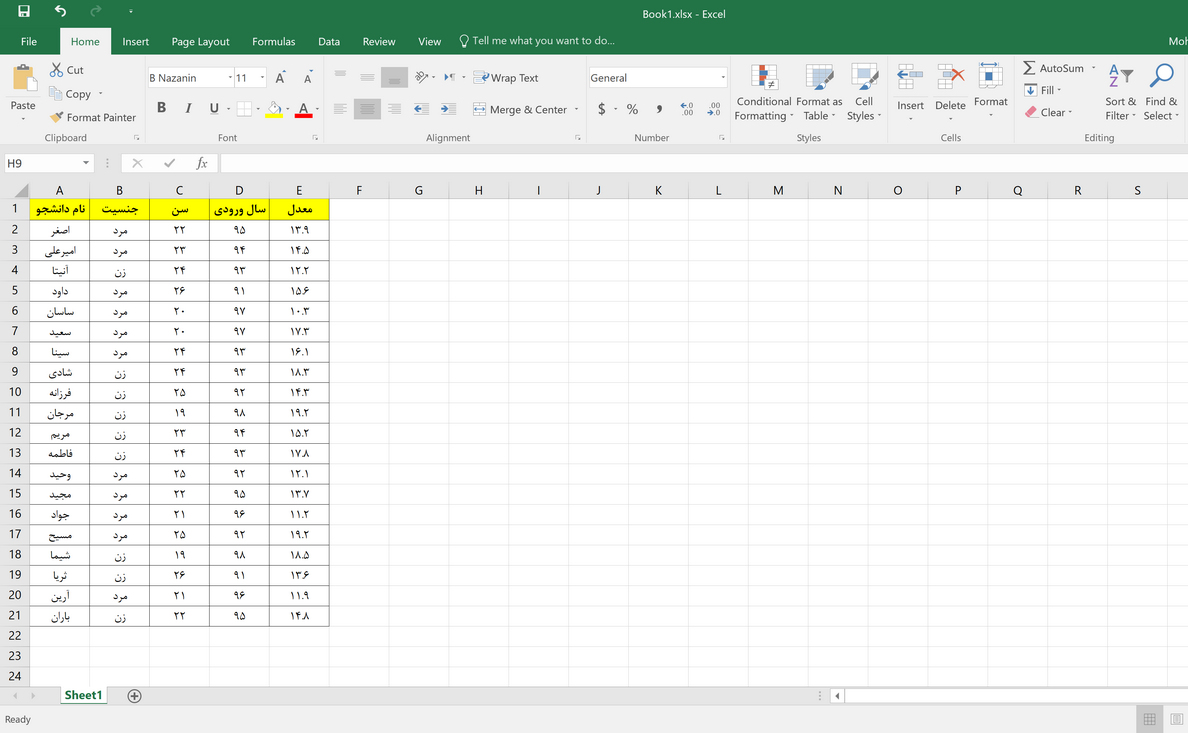Toggle Bold formatting
Viewport: 1188px width, 733px height.
(162, 109)
